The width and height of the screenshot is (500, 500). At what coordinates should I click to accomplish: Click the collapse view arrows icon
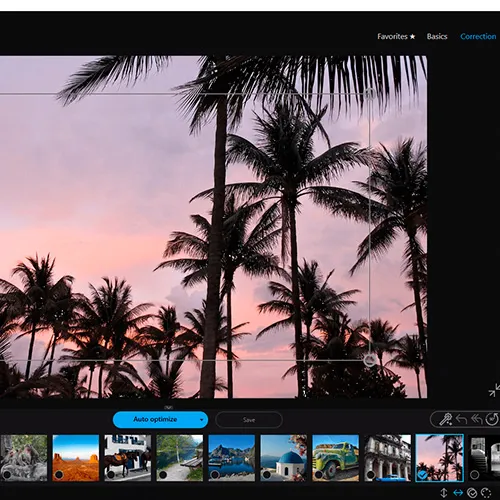(494, 390)
